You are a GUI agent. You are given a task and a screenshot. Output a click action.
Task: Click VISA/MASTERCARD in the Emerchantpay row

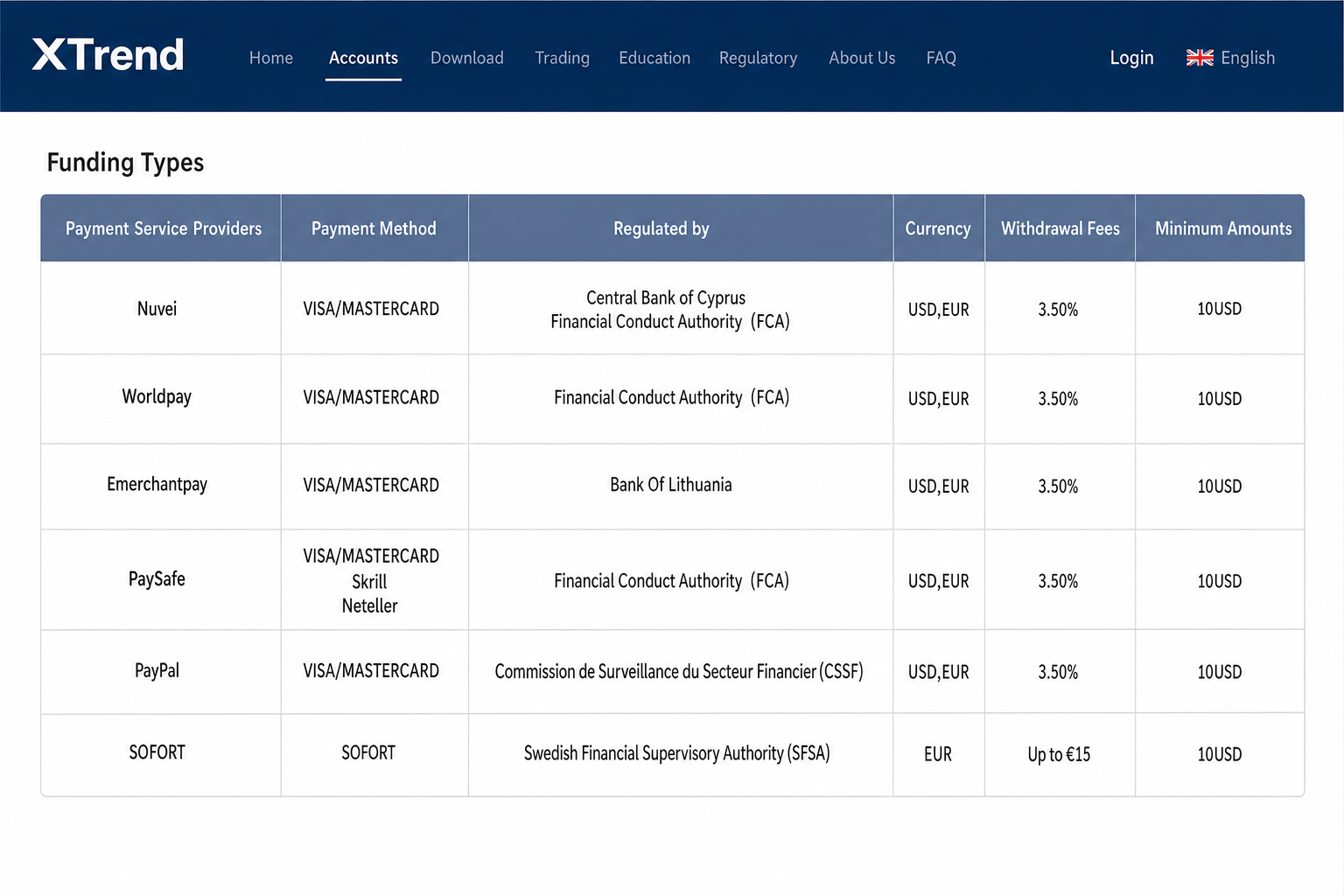pos(371,485)
